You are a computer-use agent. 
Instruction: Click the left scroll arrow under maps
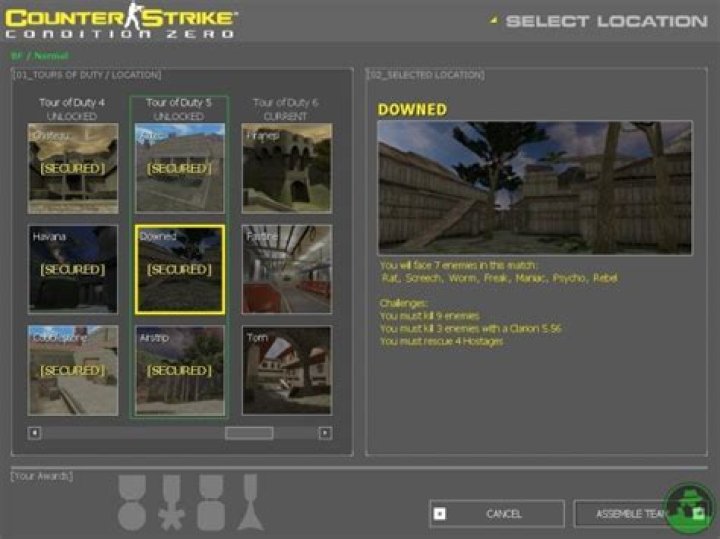coord(35,433)
